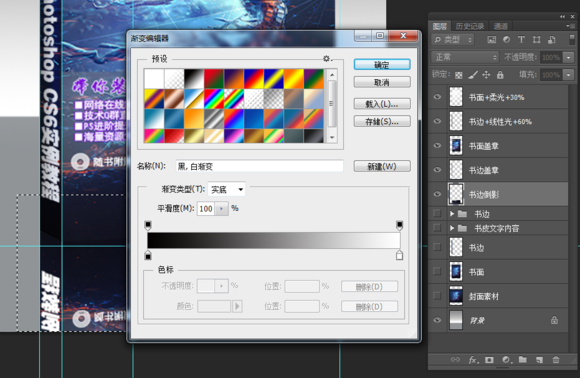Select the 书边倒影 layer thumbnail
The image size is (580, 378).
pyautogui.click(x=456, y=194)
